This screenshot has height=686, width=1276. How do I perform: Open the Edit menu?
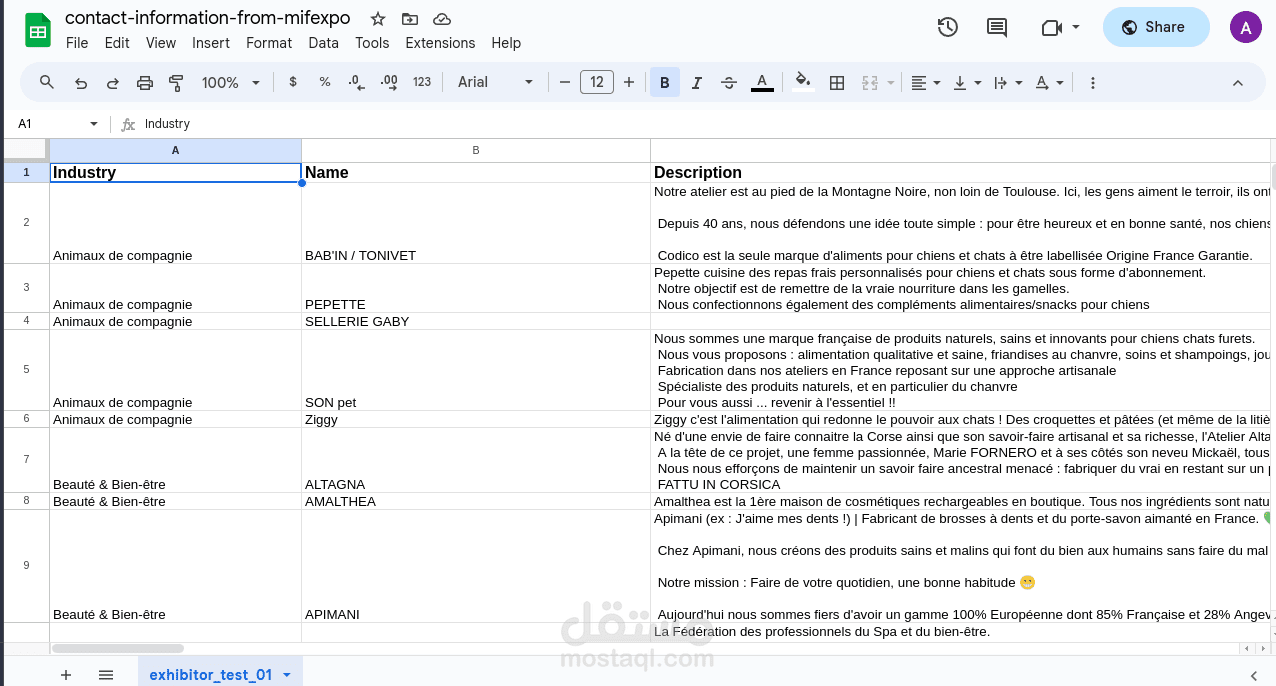point(117,43)
